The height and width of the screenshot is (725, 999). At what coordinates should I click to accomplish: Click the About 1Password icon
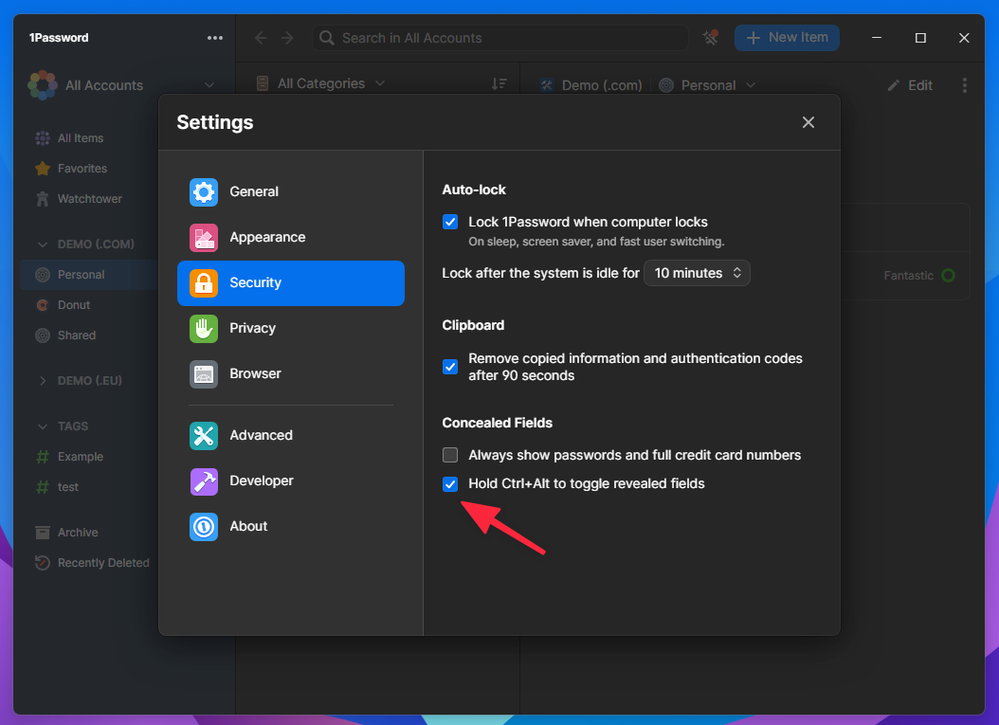coord(204,526)
